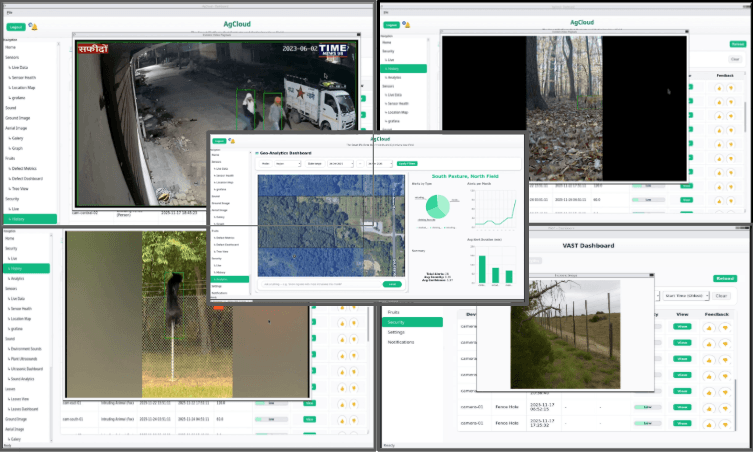This screenshot has height=452, width=753.
Task: Click the bell icon in the Geo-Analytics window
Action: tap(234, 141)
